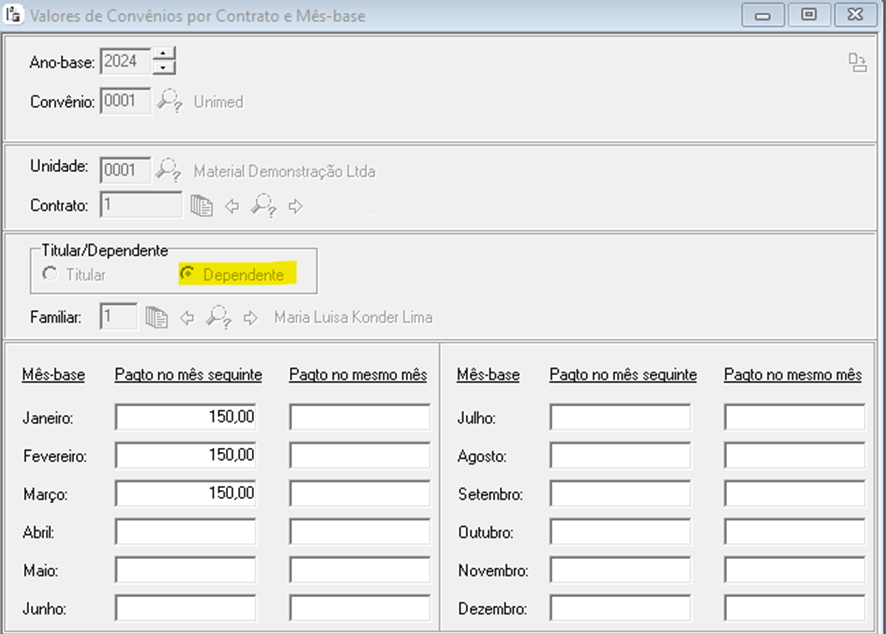This screenshot has height=634, width=886.
Task: Open the Contrato list icon
Action: (202, 206)
